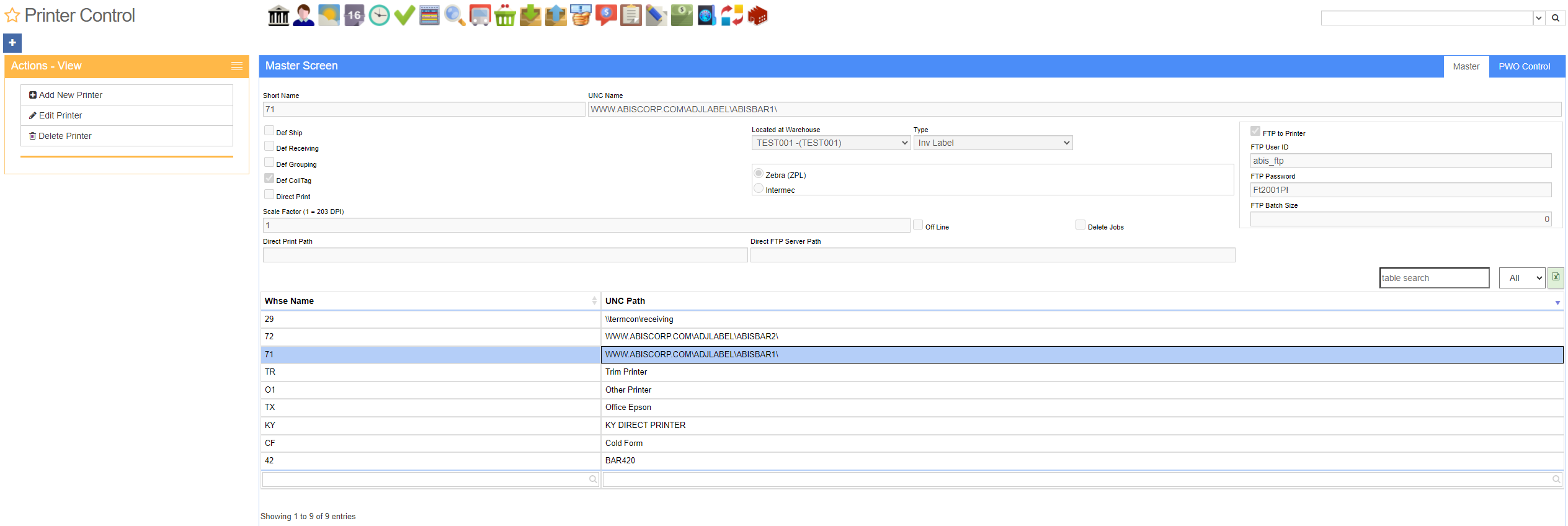
Task: Mark Printer Control as favorite star
Action: [x=12, y=16]
